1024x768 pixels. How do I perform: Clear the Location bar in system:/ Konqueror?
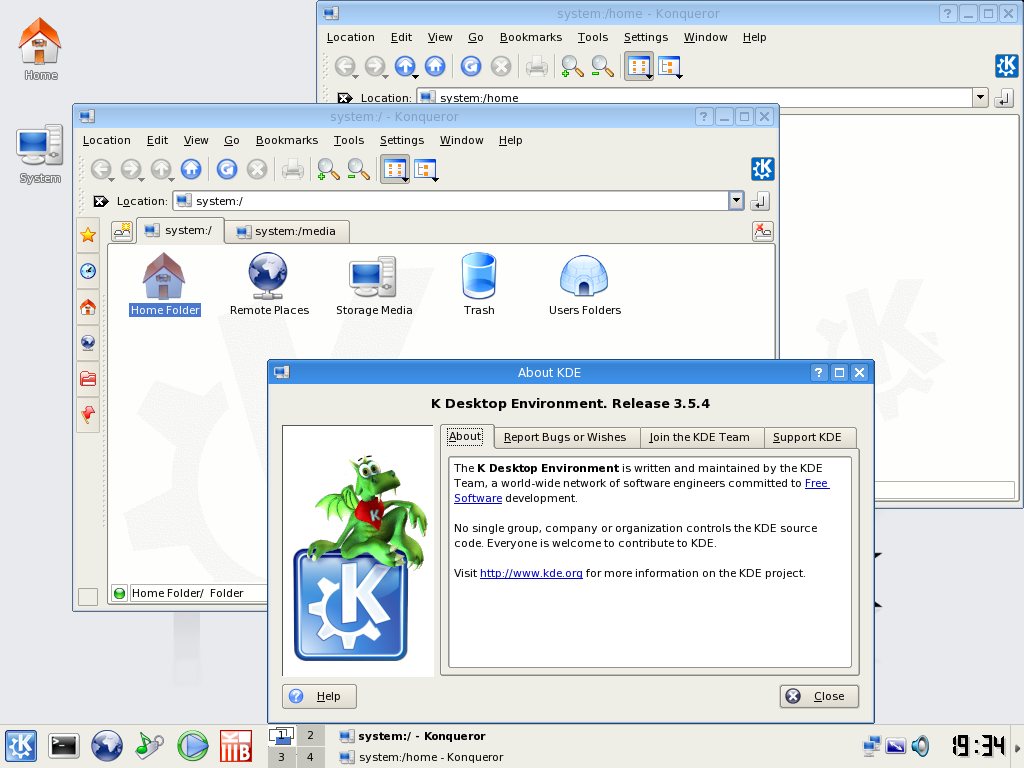pos(101,201)
